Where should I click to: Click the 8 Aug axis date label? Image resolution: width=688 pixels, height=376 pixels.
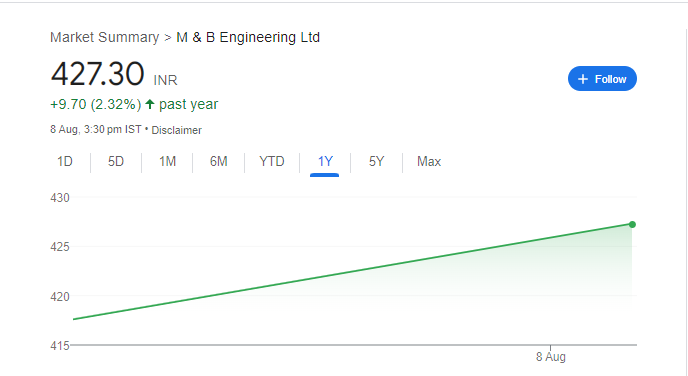pyautogui.click(x=551, y=357)
